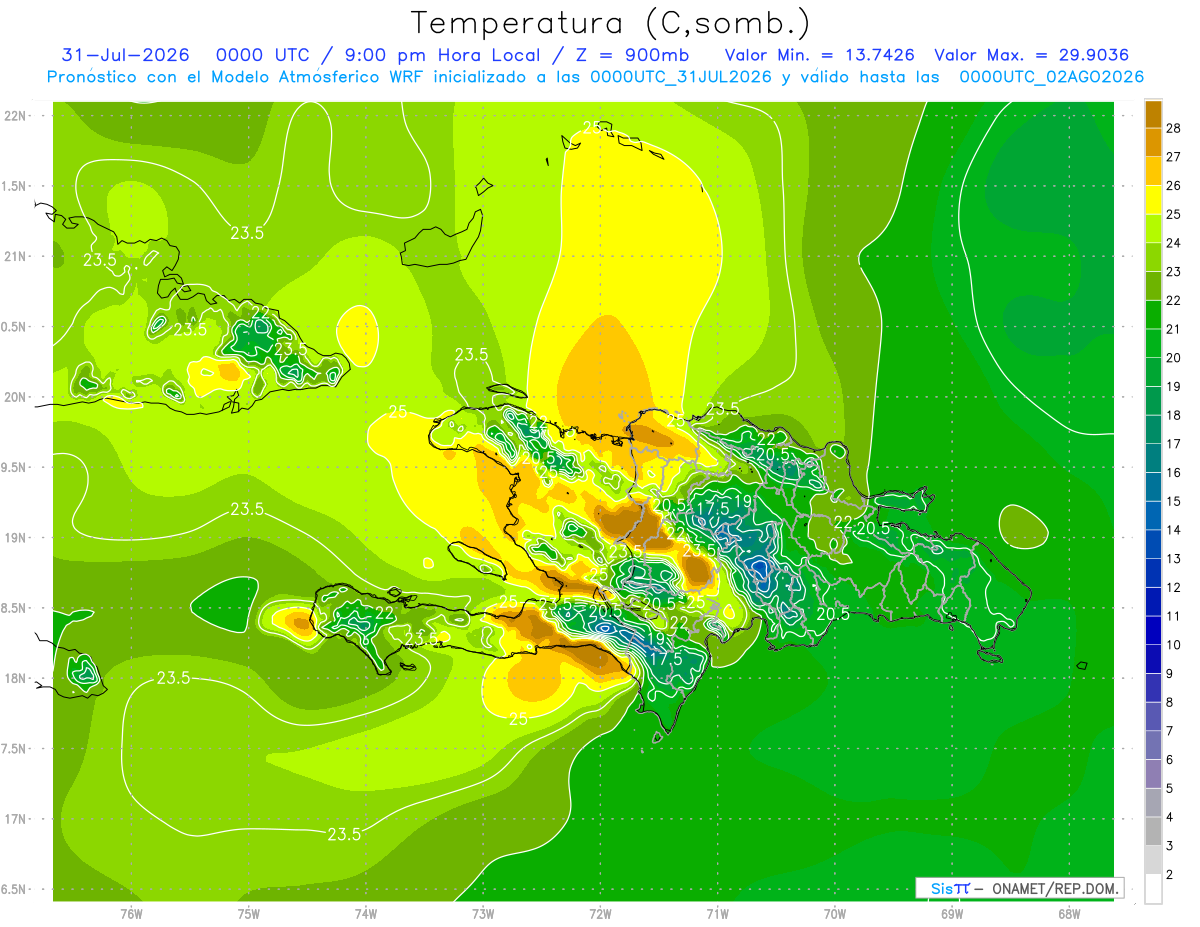Select the legend swatch between 9 and 10
The width and height of the screenshot is (1200, 927).
[1153, 659]
